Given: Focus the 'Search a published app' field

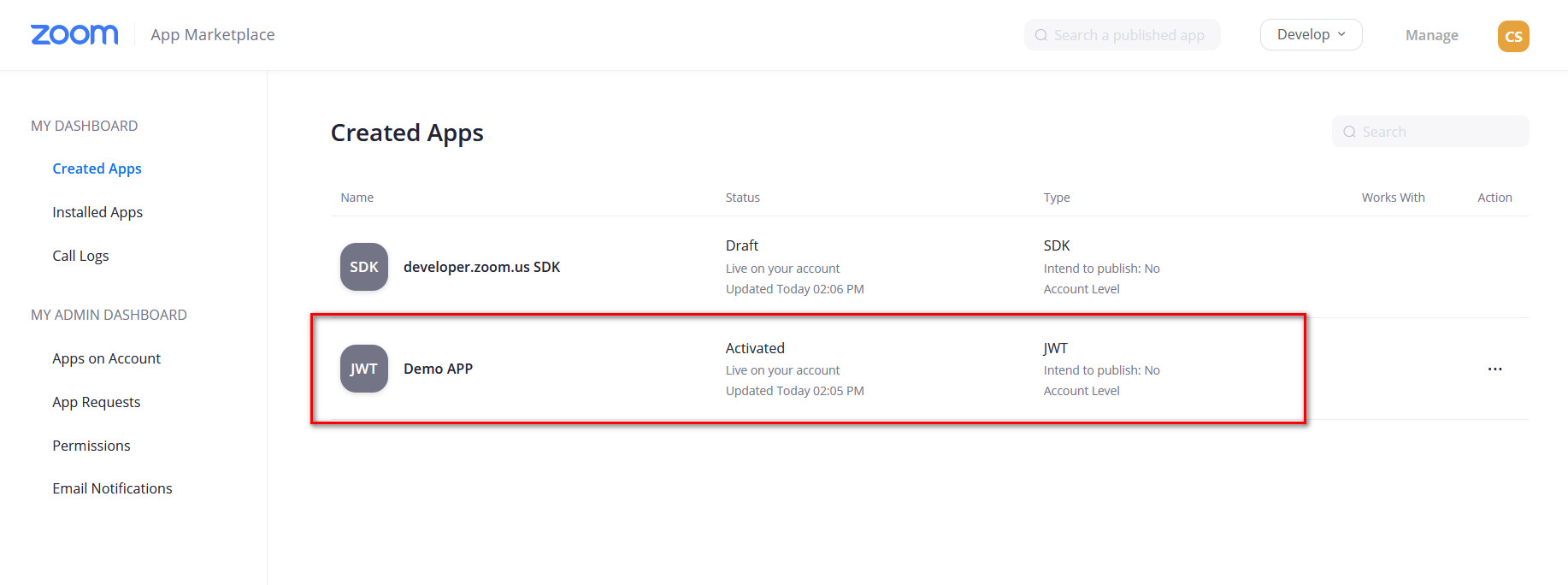Looking at the screenshot, I should point(1122,35).
